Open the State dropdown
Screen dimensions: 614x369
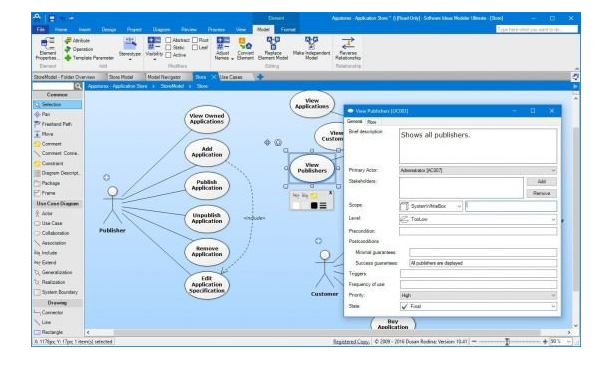click(x=478, y=306)
